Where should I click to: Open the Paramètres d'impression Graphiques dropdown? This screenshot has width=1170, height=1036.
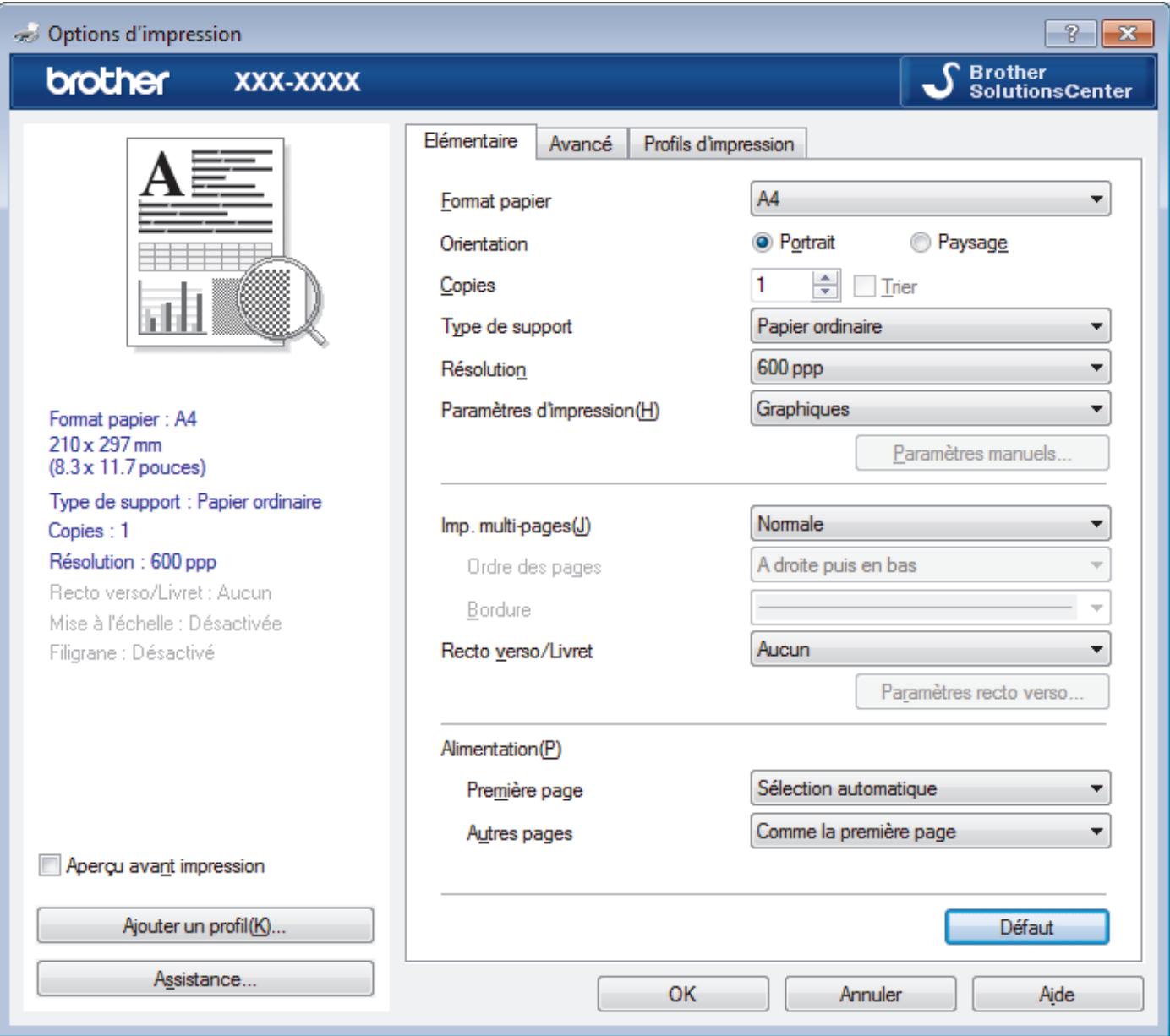(x=930, y=409)
